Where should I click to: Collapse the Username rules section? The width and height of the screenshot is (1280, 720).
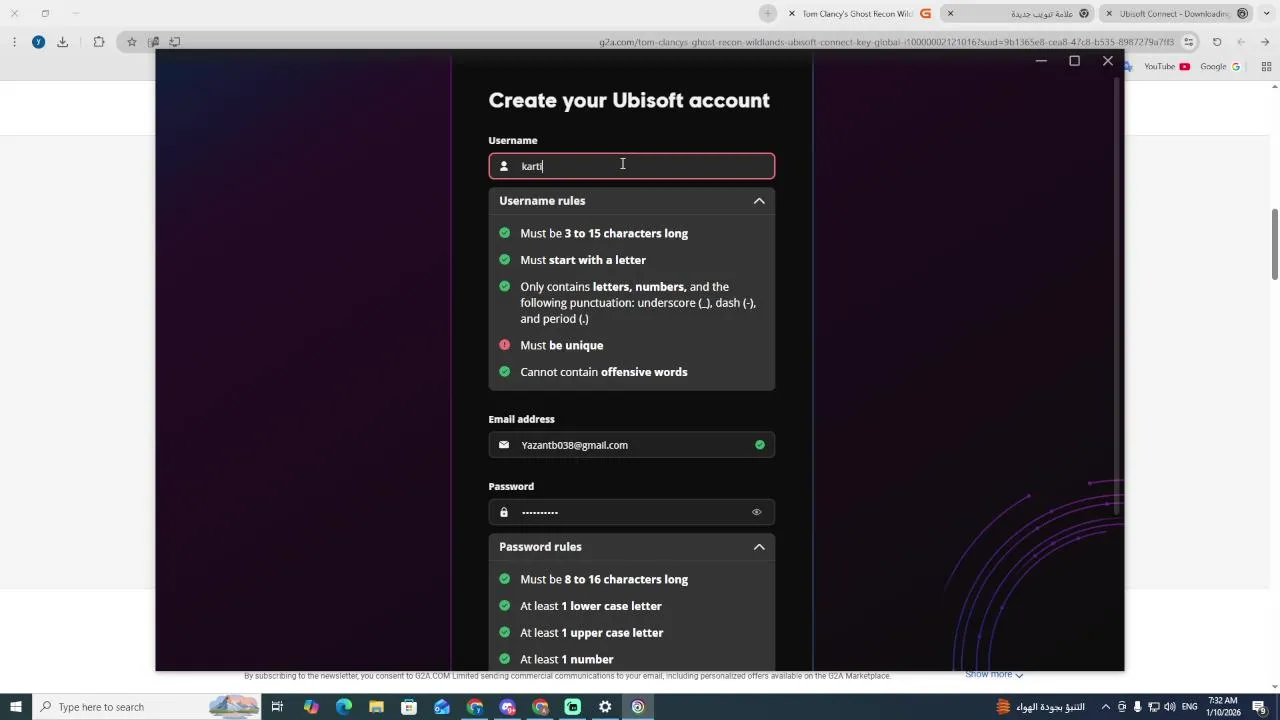[759, 201]
